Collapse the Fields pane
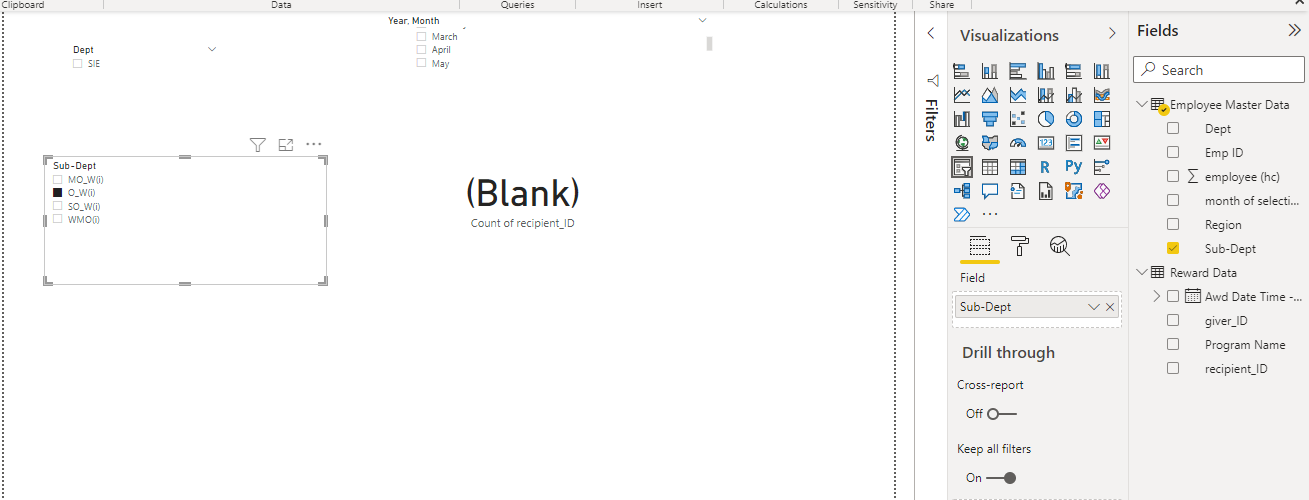The width and height of the screenshot is (1309, 500). coord(1294,31)
